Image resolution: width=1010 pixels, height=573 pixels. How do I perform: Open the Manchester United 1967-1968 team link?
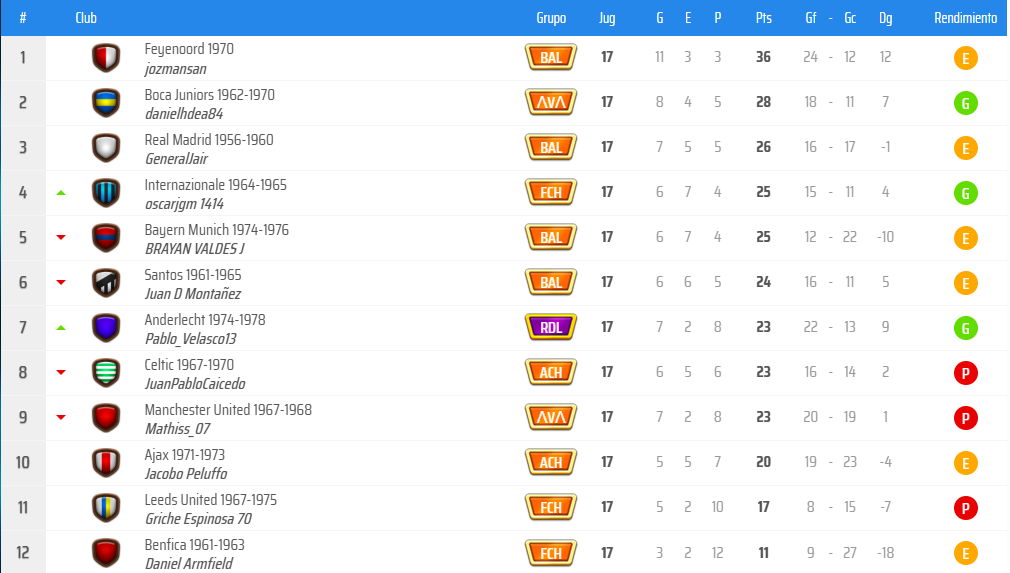point(228,410)
